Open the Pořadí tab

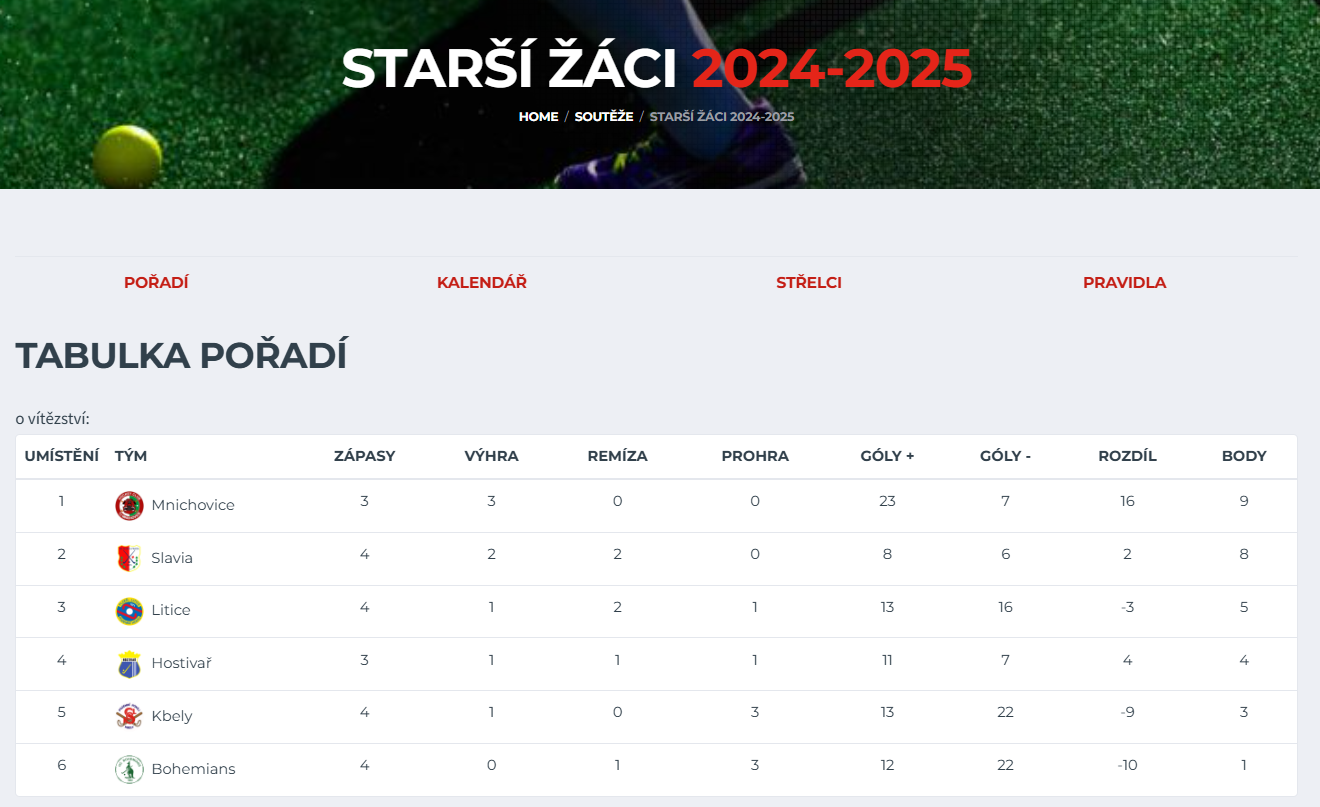pyautogui.click(x=156, y=283)
